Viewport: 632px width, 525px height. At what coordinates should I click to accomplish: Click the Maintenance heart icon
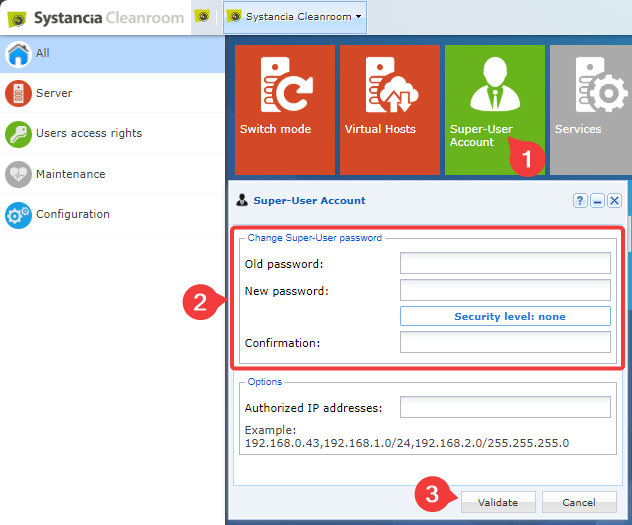(x=18, y=174)
